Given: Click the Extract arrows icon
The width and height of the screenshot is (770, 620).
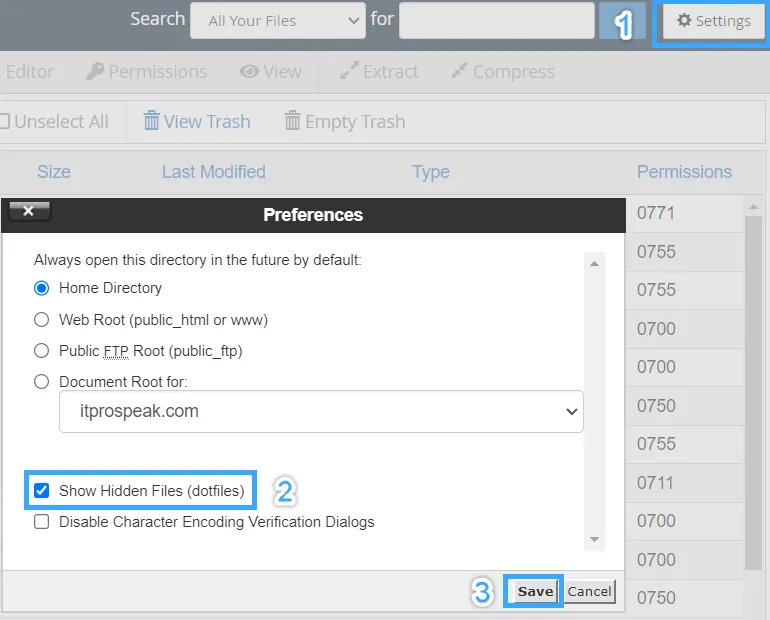Looking at the screenshot, I should (349, 72).
